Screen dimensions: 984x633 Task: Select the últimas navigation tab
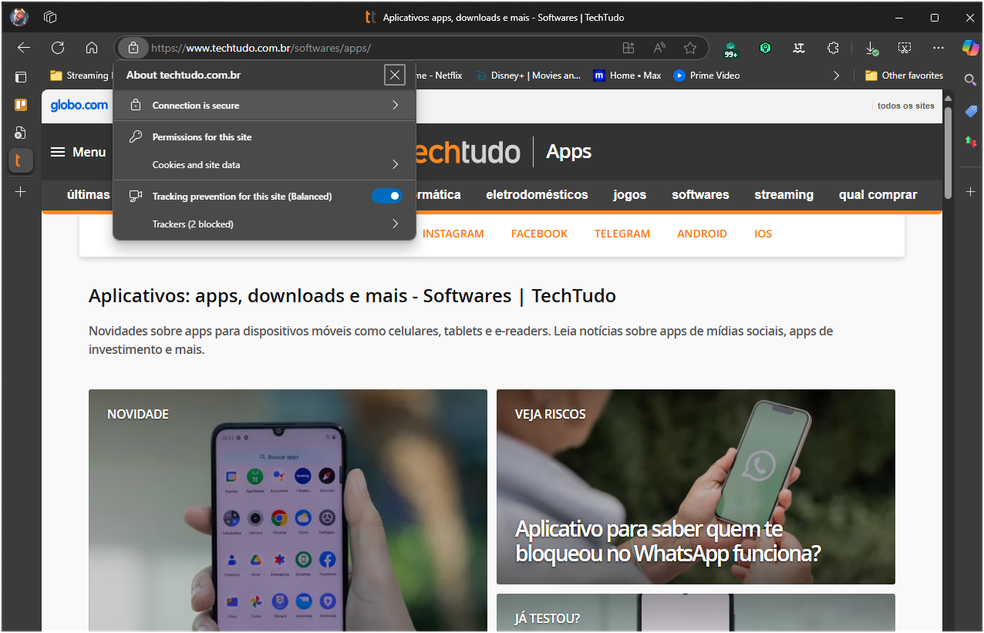88,194
